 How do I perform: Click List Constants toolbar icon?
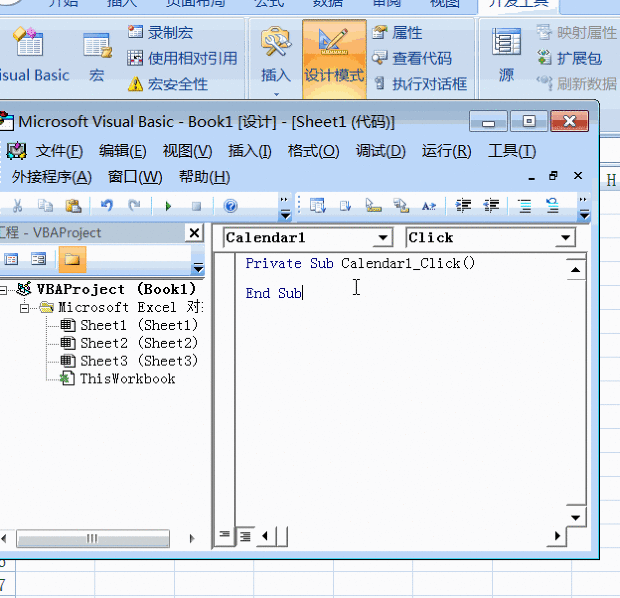click(x=345, y=206)
